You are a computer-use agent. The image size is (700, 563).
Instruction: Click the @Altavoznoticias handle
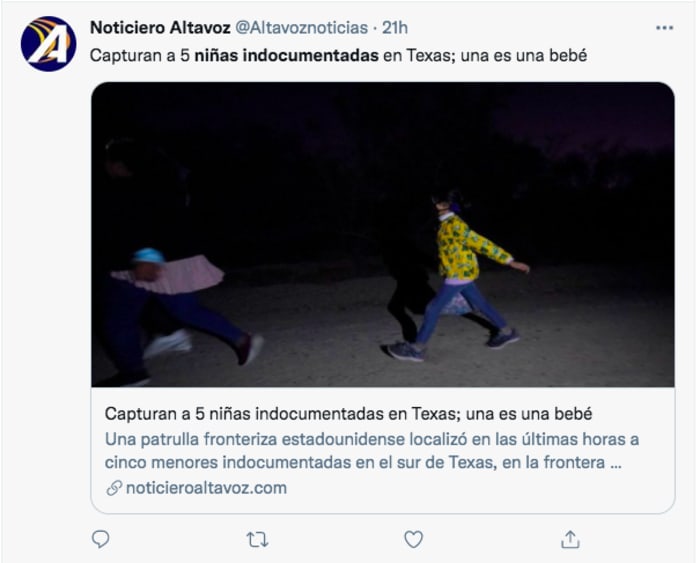tap(301, 28)
